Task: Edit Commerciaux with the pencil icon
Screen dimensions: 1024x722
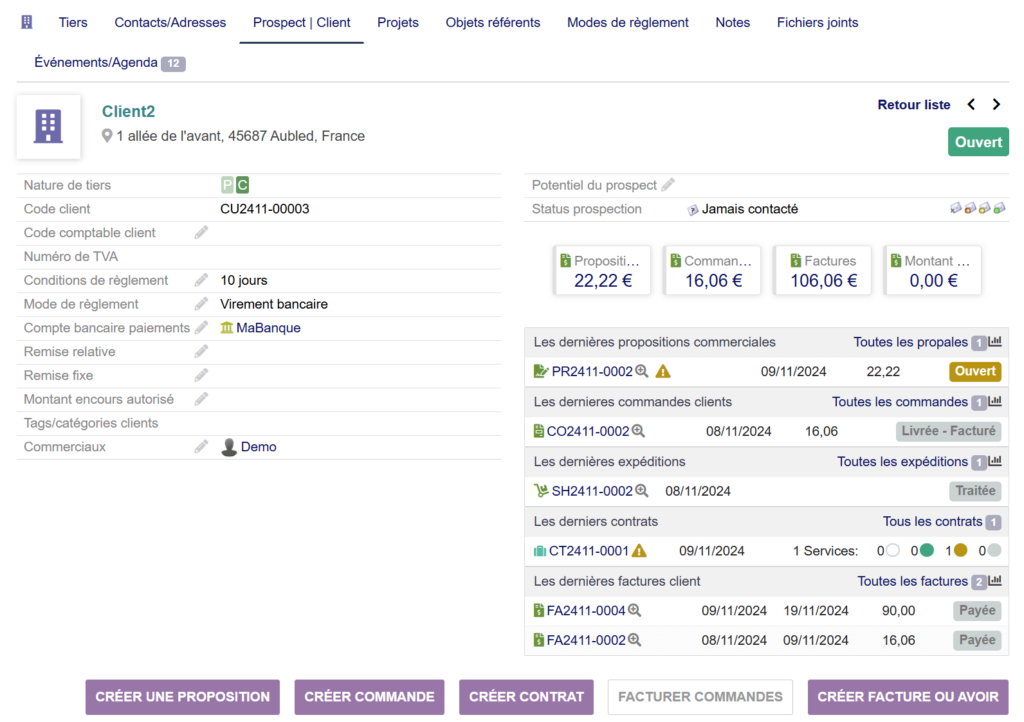Action: point(201,447)
